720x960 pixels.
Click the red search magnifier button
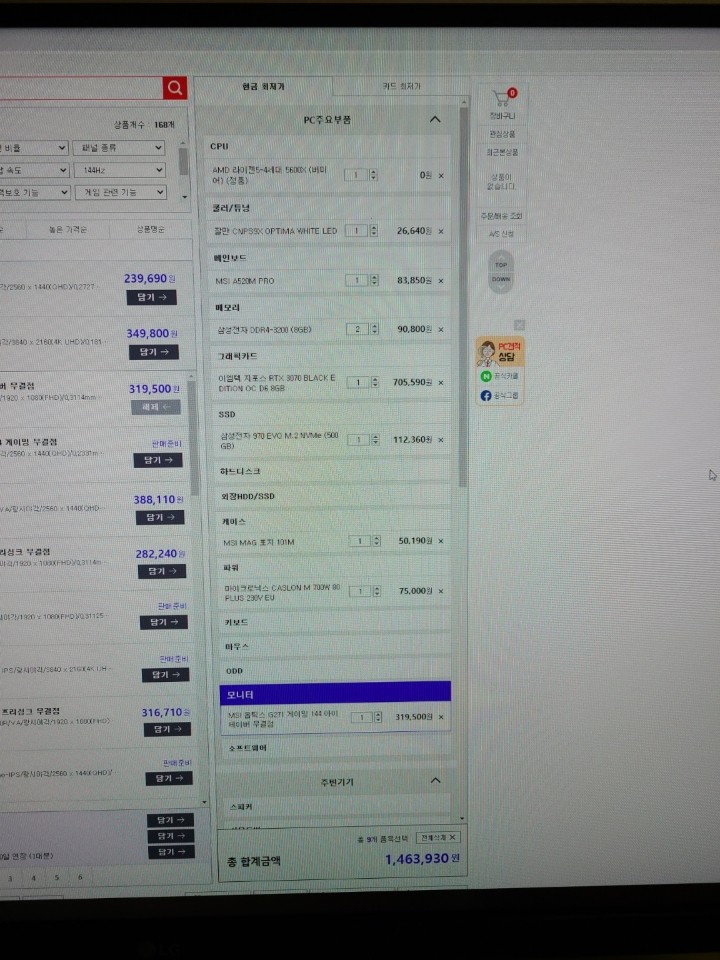click(174, 88)
